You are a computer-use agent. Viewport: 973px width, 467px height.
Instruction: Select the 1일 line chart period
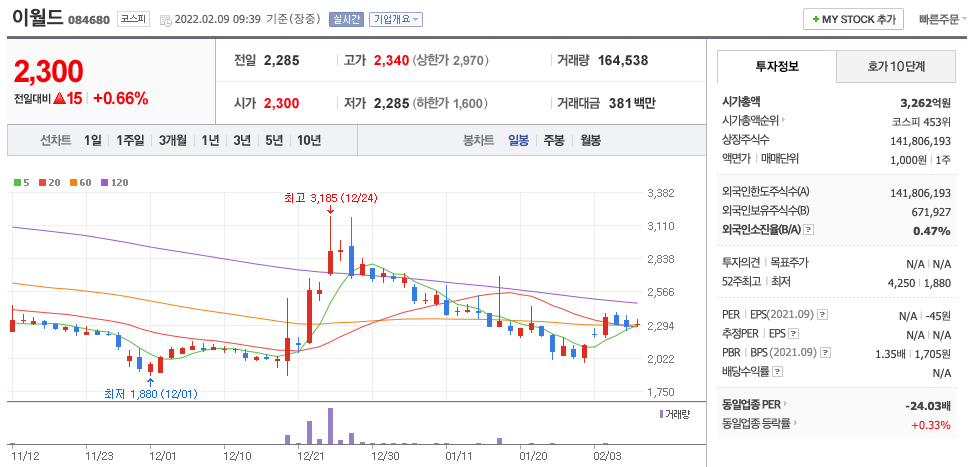coord(93,140)
